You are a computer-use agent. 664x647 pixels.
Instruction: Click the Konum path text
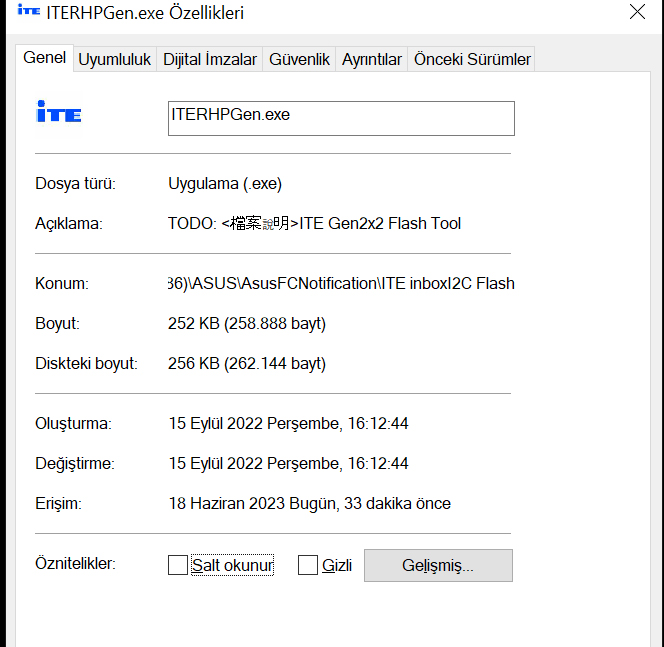coord(341,283)
